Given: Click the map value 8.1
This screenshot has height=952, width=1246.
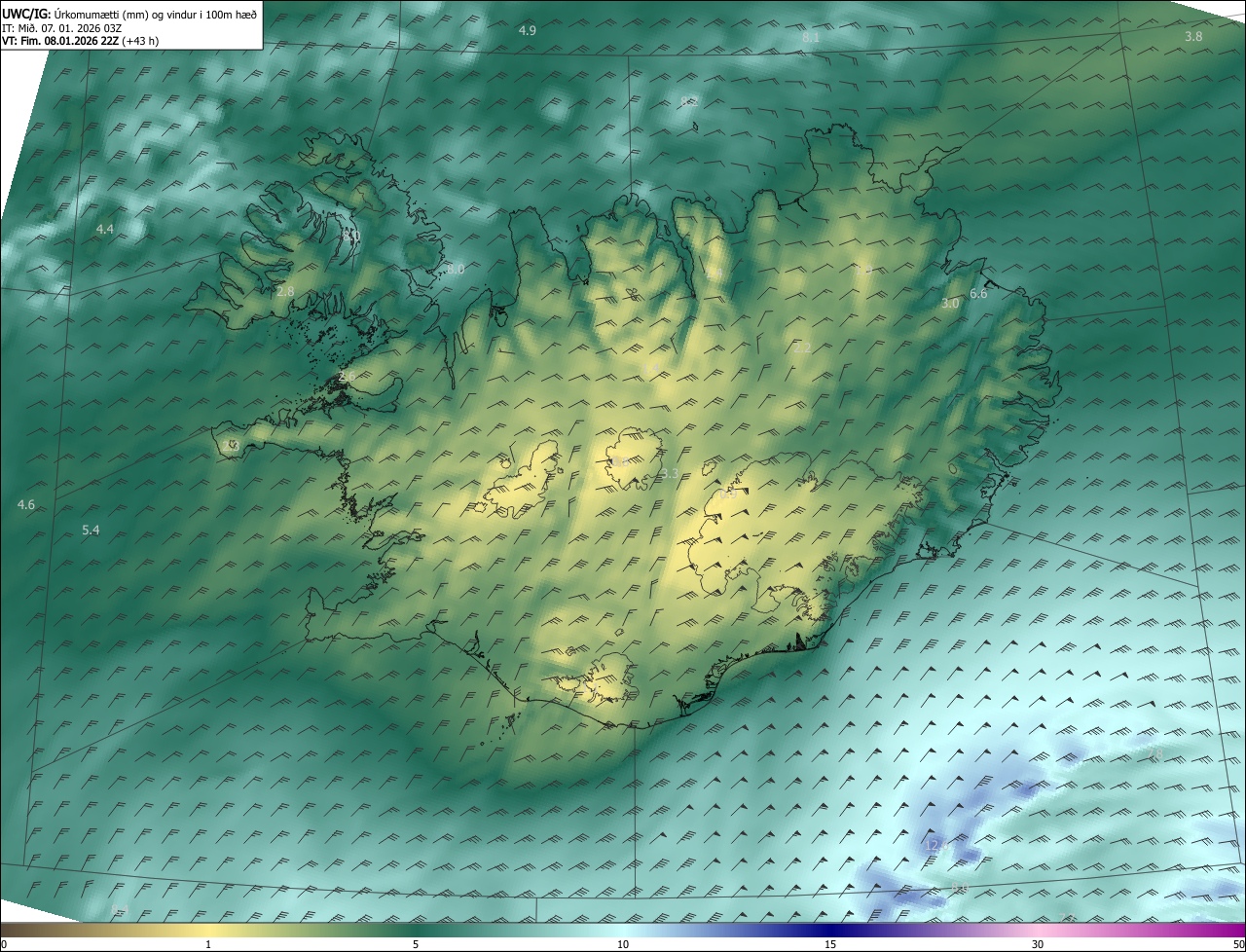Looking at the screenshot, I should 811,37.
